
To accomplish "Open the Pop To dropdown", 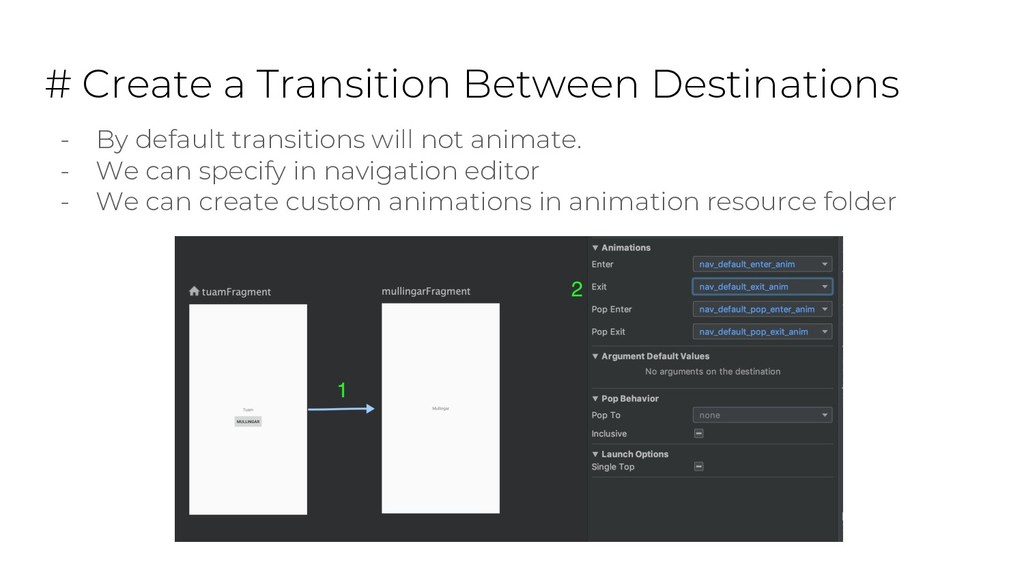I will 762,415.
